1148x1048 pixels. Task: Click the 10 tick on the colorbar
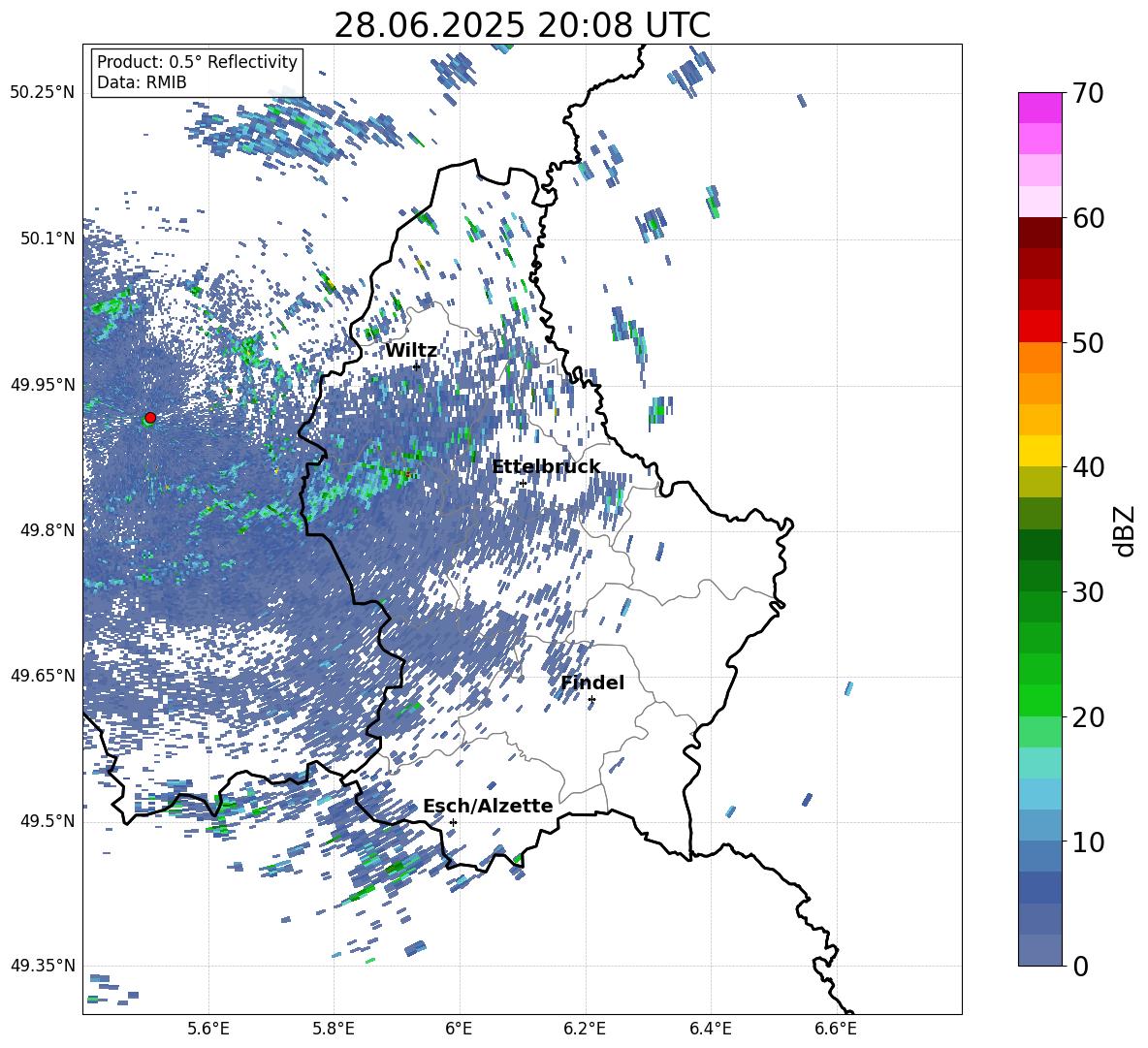pyautogui.click(x=1087, y=842)
